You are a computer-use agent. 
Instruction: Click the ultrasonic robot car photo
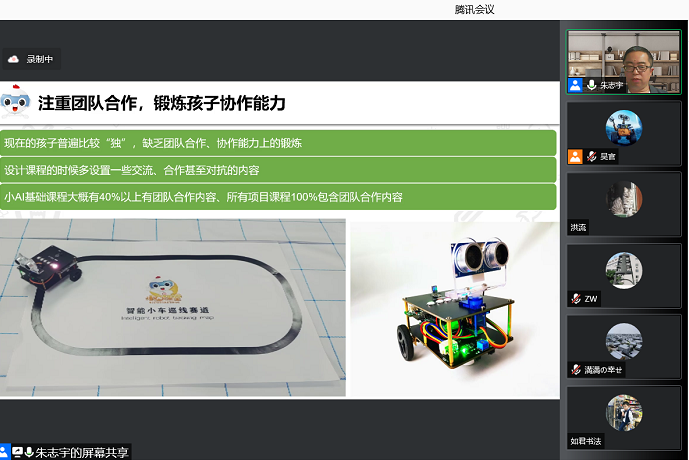click(x=455, y=309)
